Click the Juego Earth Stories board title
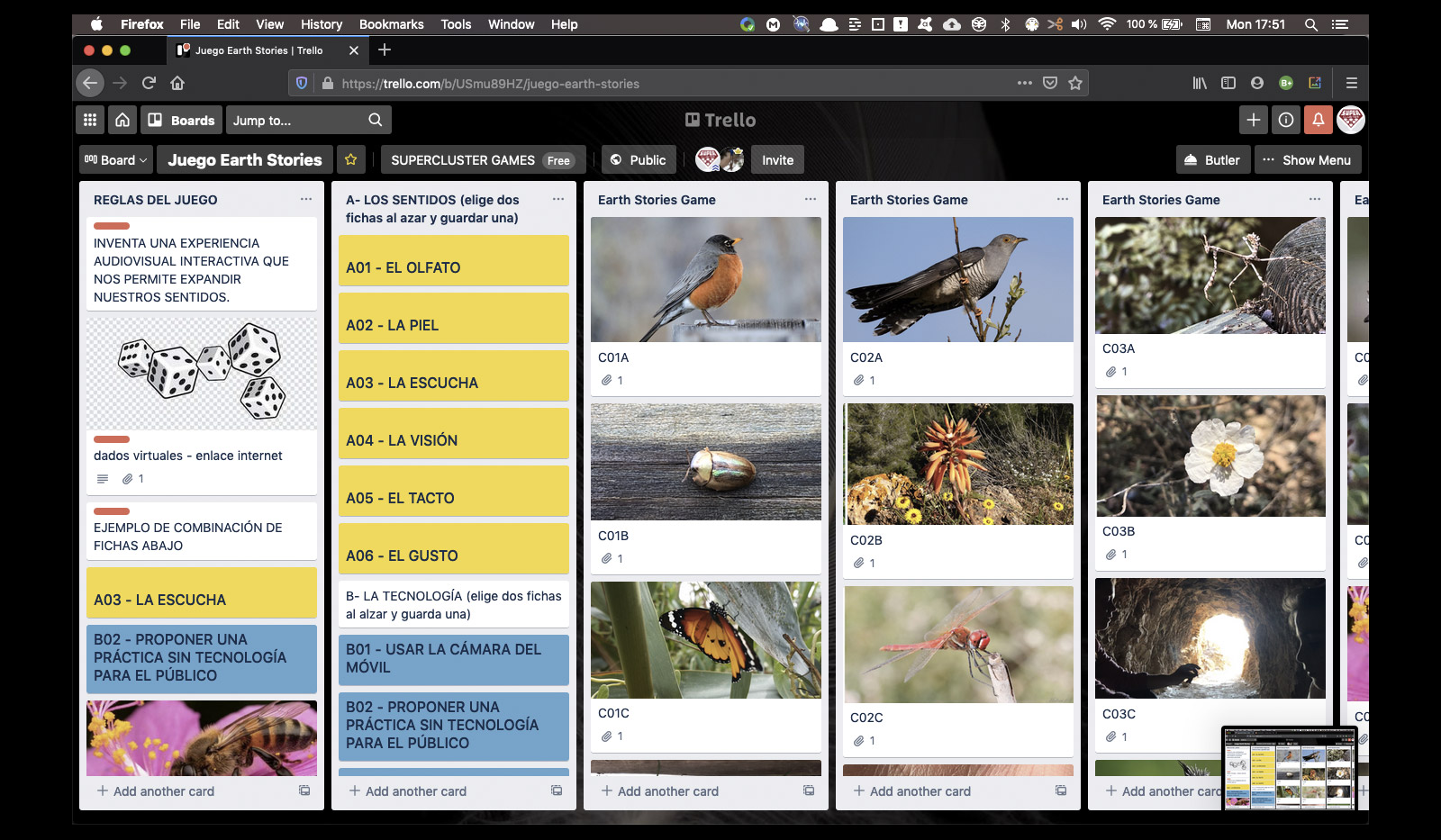Screen dimensions: 1441x840 click(245, 160)
